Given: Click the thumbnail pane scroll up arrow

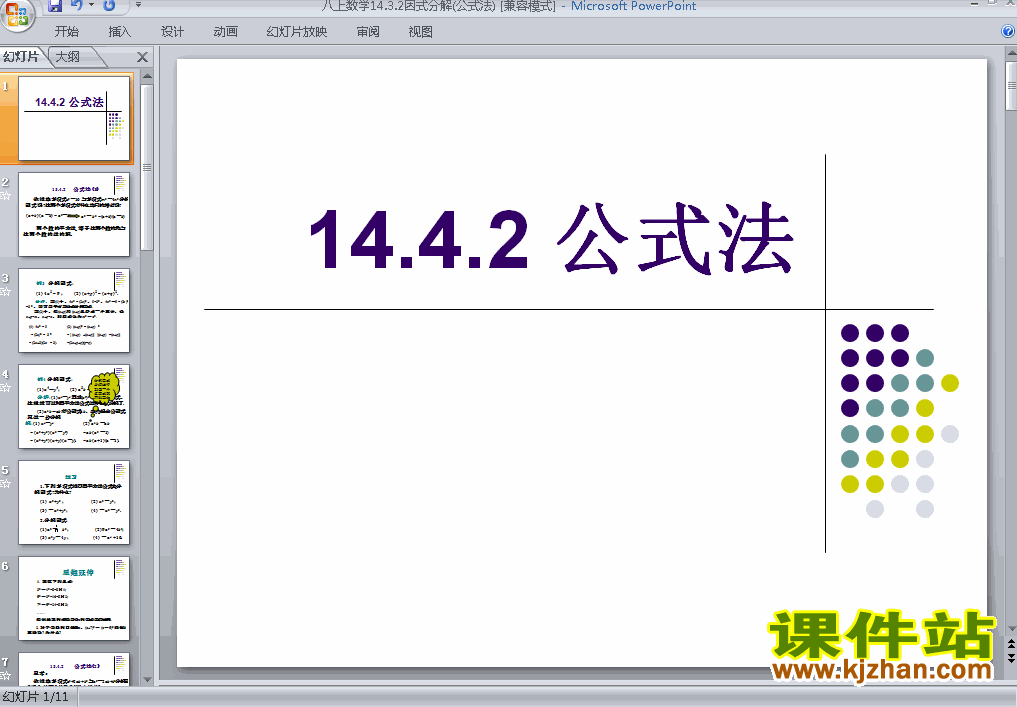Looking at the screenshot, I should point(147,77).
